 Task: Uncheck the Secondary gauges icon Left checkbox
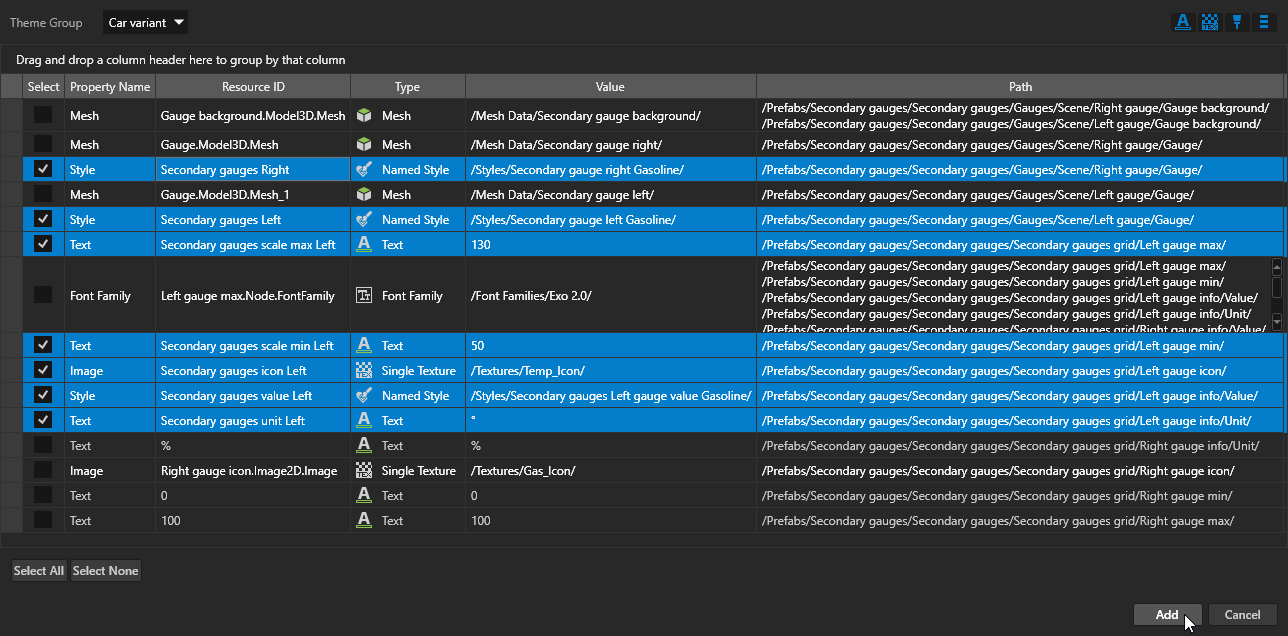tap(43, 370)
